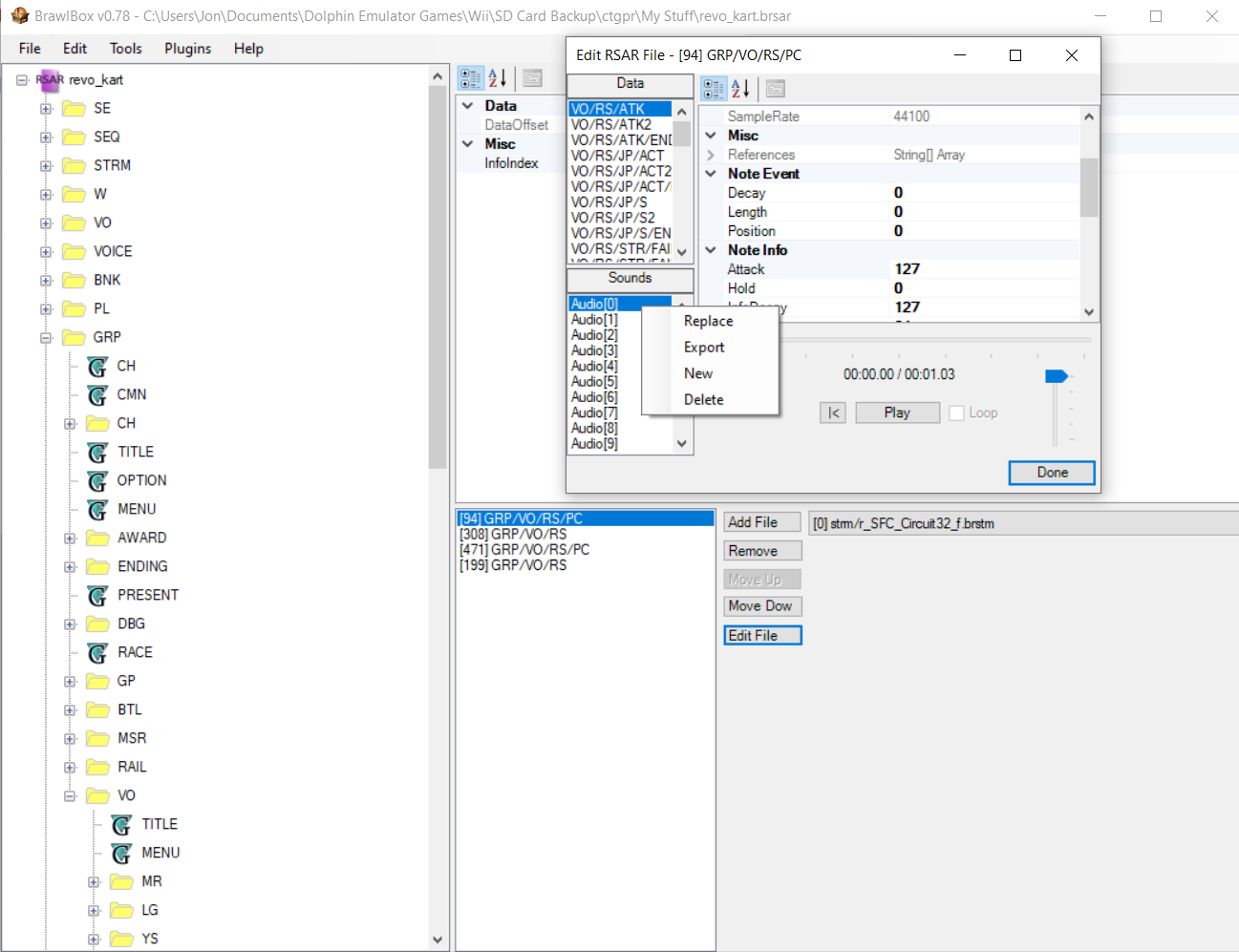Click the Categorized view icon in dialog toolbar
This screenshot has height=952, width=1239.
(x=714, y=89)
